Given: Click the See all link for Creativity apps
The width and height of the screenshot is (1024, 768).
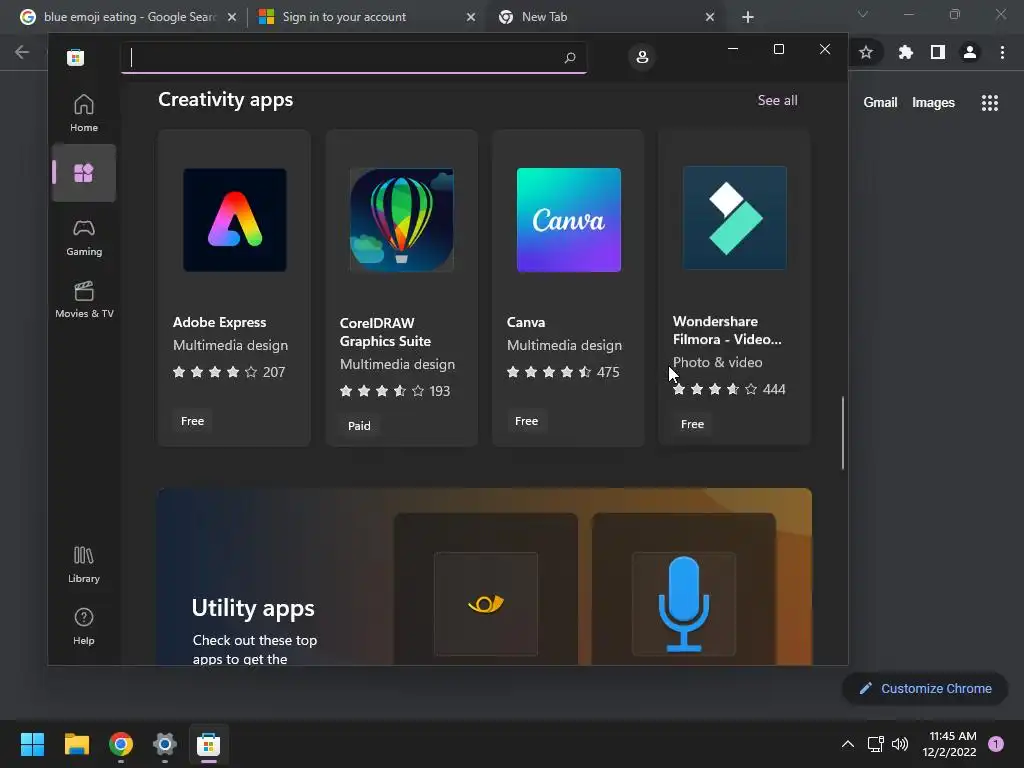Looking at the screenshot, I should click(777, 101).
